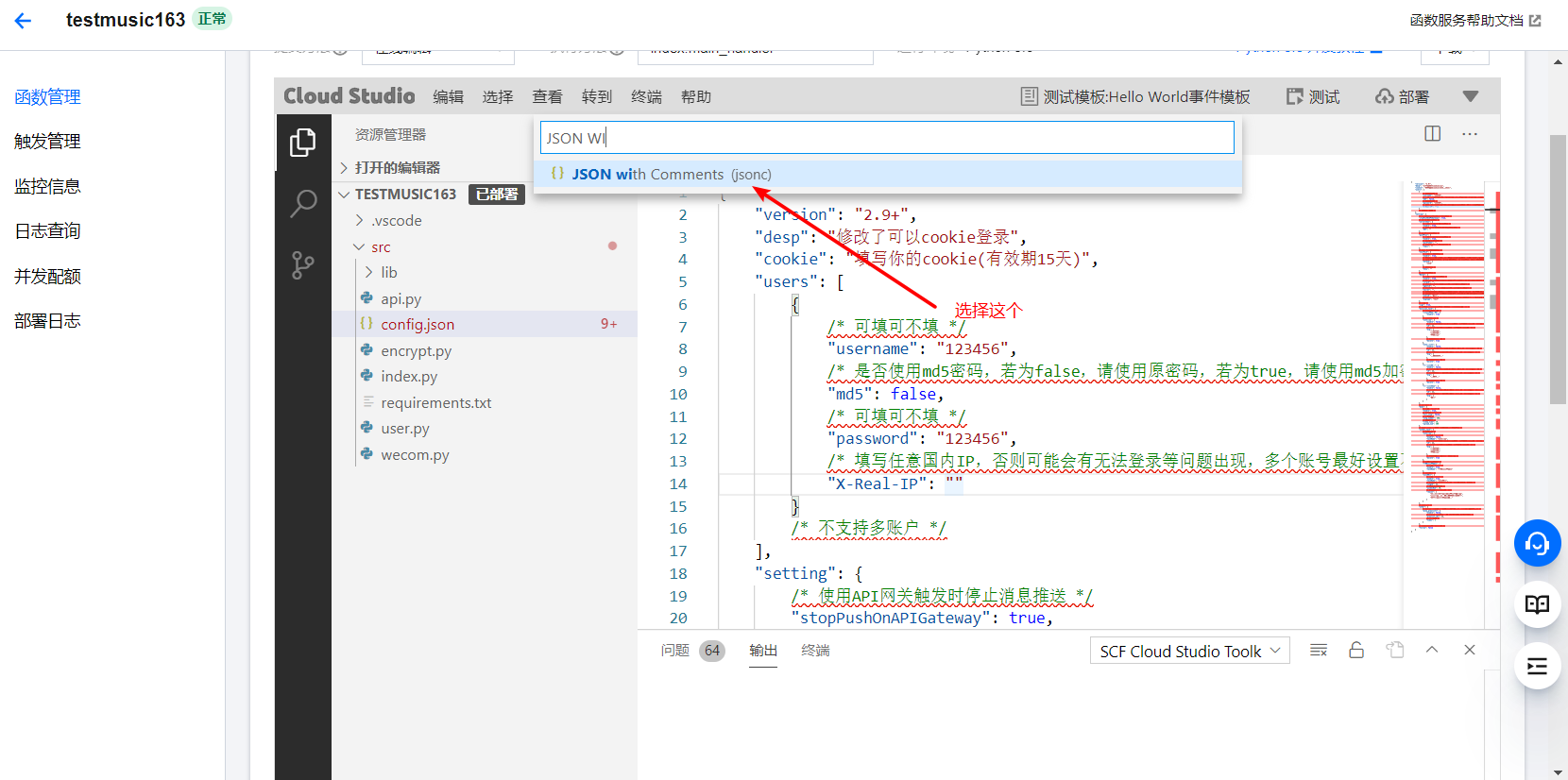This screenshot has width=1568, height=780.
Task: Open the customer service headset button
Action: coord(1538,543)
